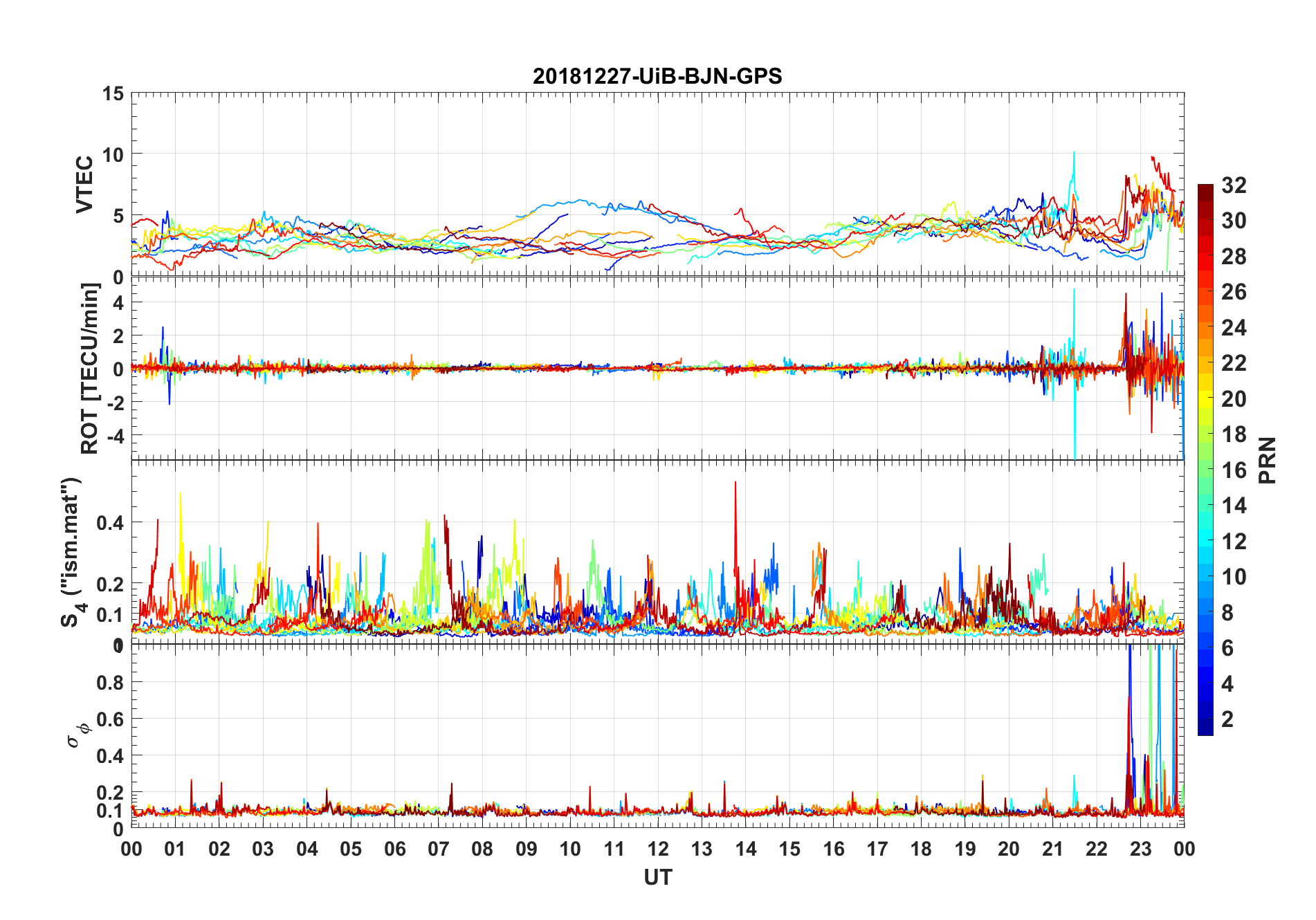Select hour 18 on the UT axis
The image size is (1316, 920).
click(921, 849)
